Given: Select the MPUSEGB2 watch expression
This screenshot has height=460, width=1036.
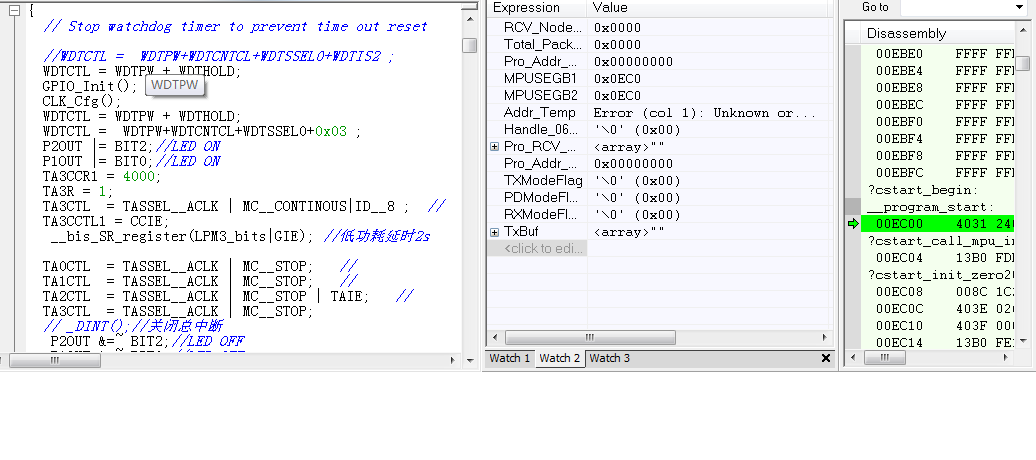Looking at the screenshot, I should 540,95.
